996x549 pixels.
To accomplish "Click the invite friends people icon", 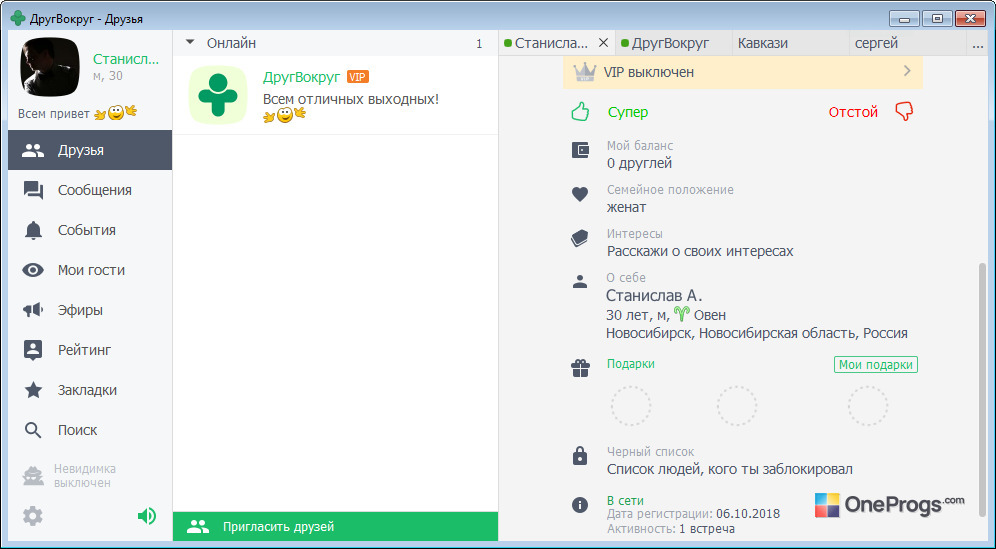I will (x=198, y=527).
